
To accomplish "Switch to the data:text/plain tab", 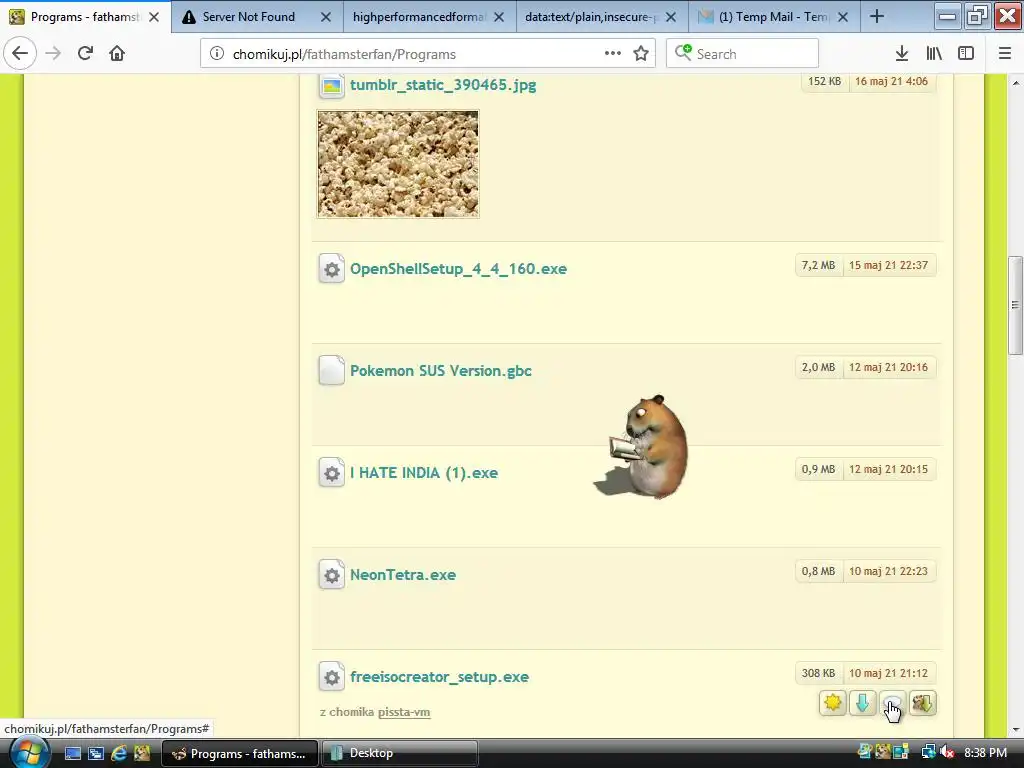I will (591, 17).
